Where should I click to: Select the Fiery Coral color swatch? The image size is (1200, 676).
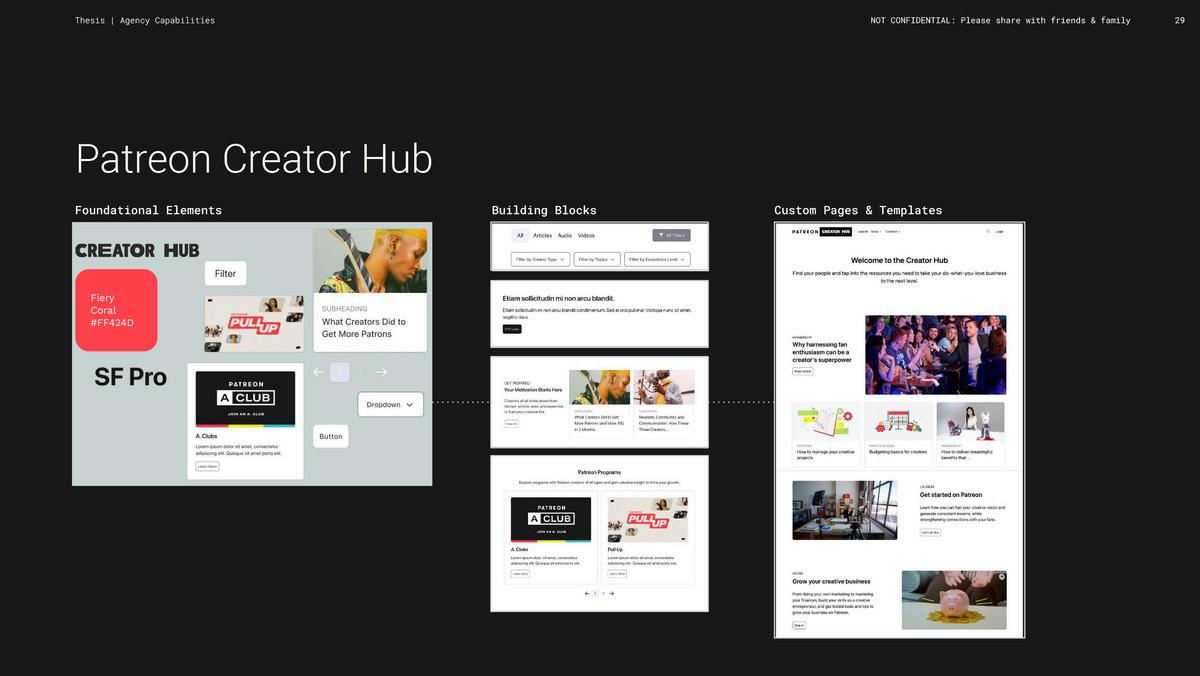(x=116, y=310)
